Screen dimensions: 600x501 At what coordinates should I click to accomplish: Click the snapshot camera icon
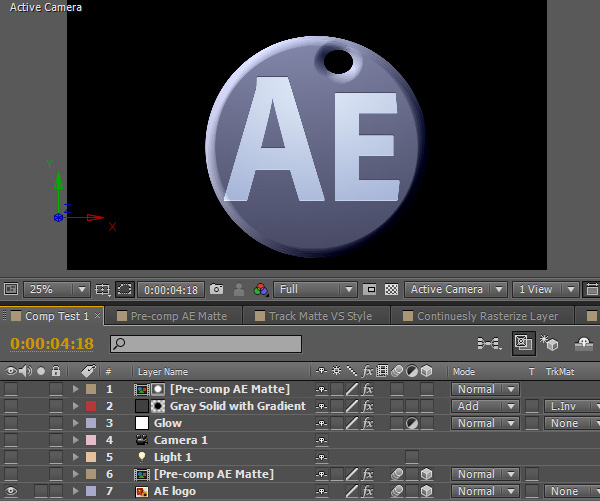point(217,290)
